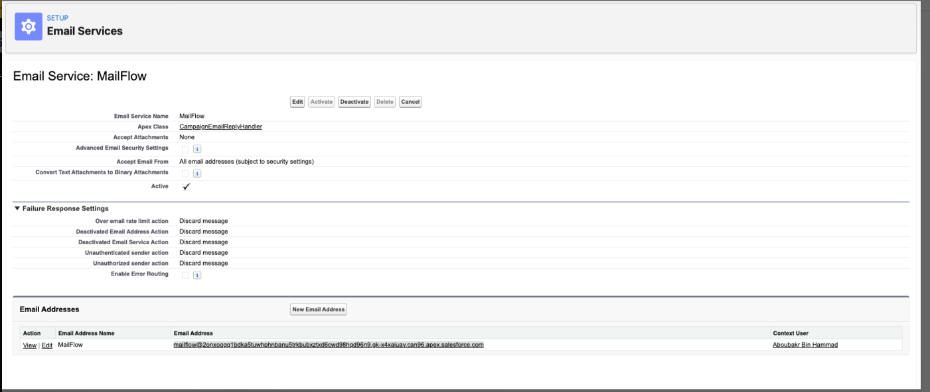
Task: Click the Deactivate button
Action: tap(355, 102)
